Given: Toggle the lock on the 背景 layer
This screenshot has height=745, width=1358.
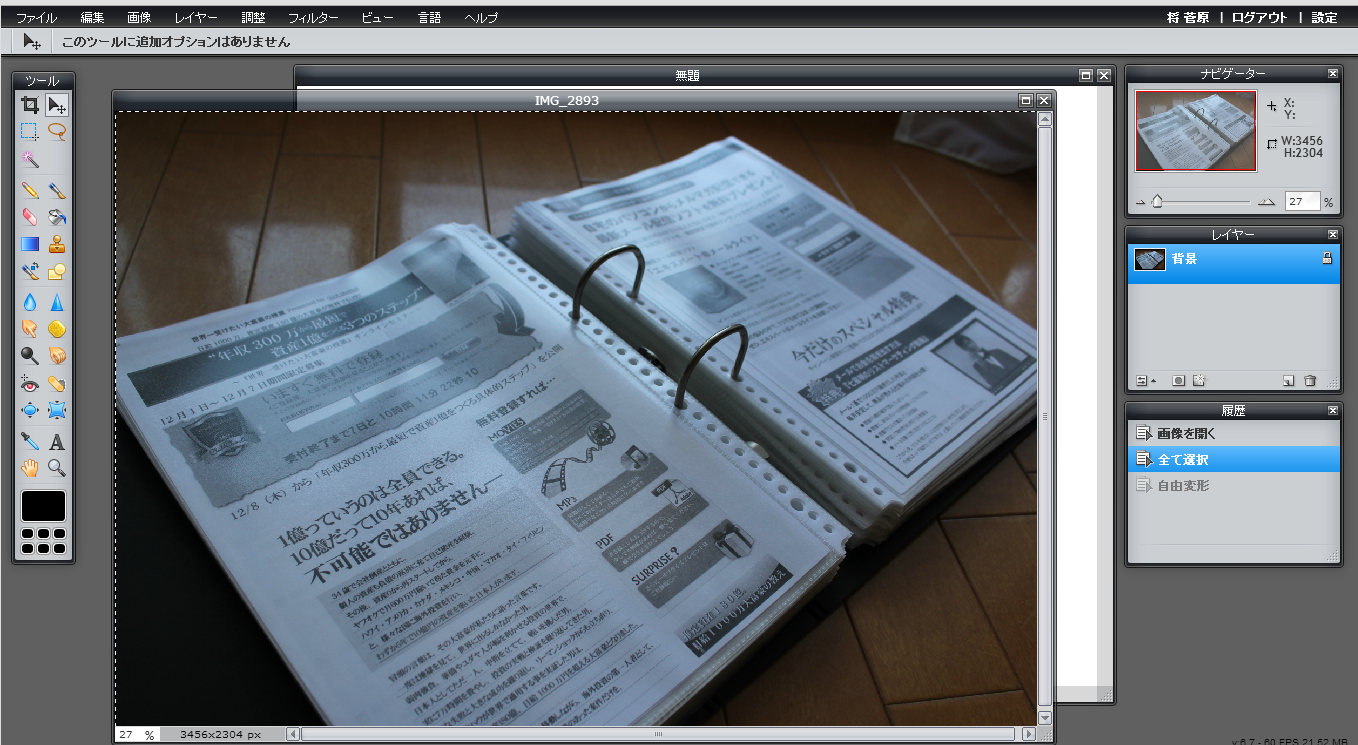Looking at the screenshot, I should pyautogui.click(x=1326, y=259).
